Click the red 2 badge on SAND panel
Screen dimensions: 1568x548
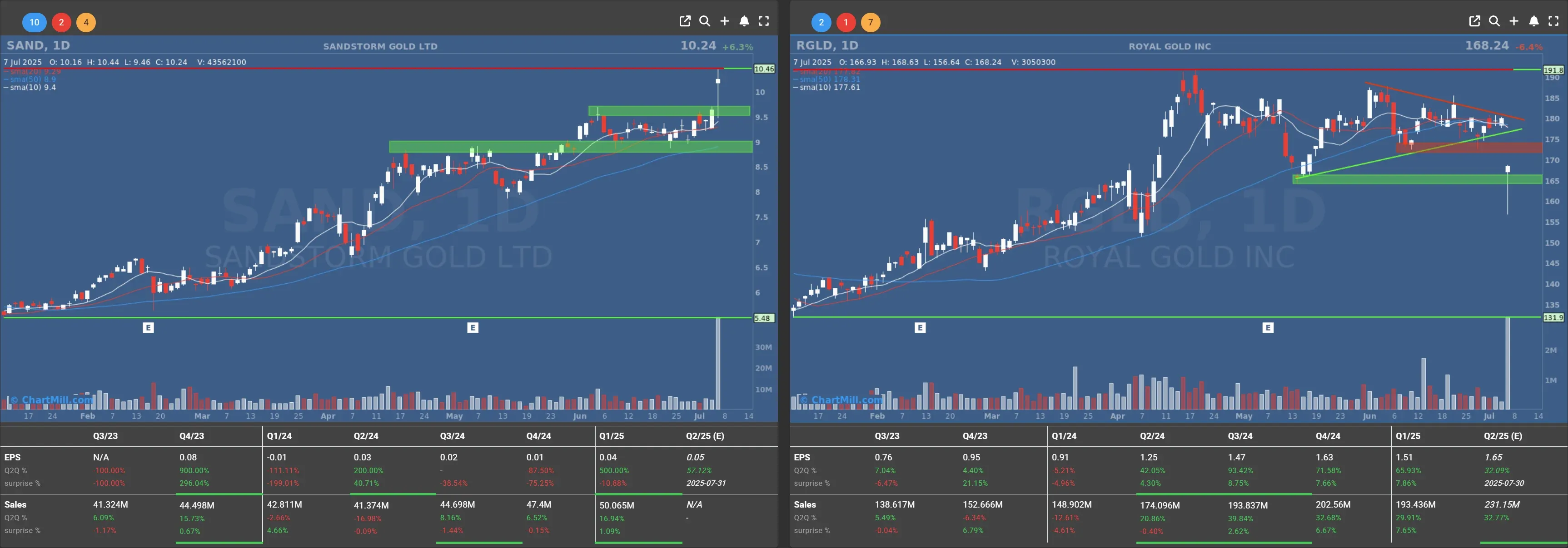click(x=61, y=23)
